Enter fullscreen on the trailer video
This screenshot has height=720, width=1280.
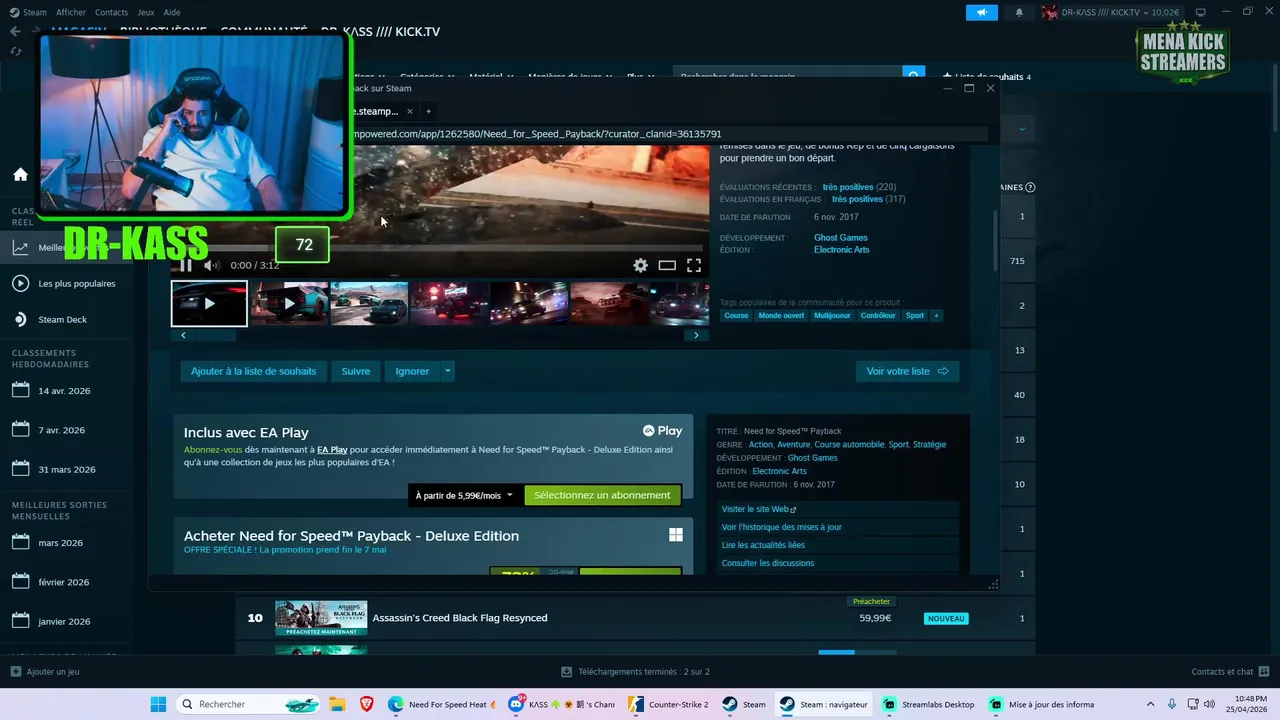click(x=693, y=265)
